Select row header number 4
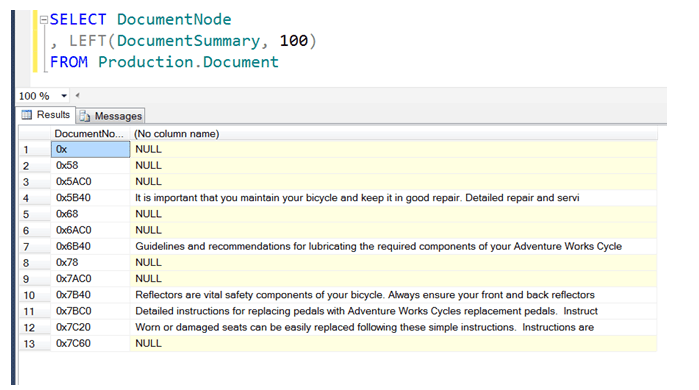The image size is (699, 390). coord(35,198)
